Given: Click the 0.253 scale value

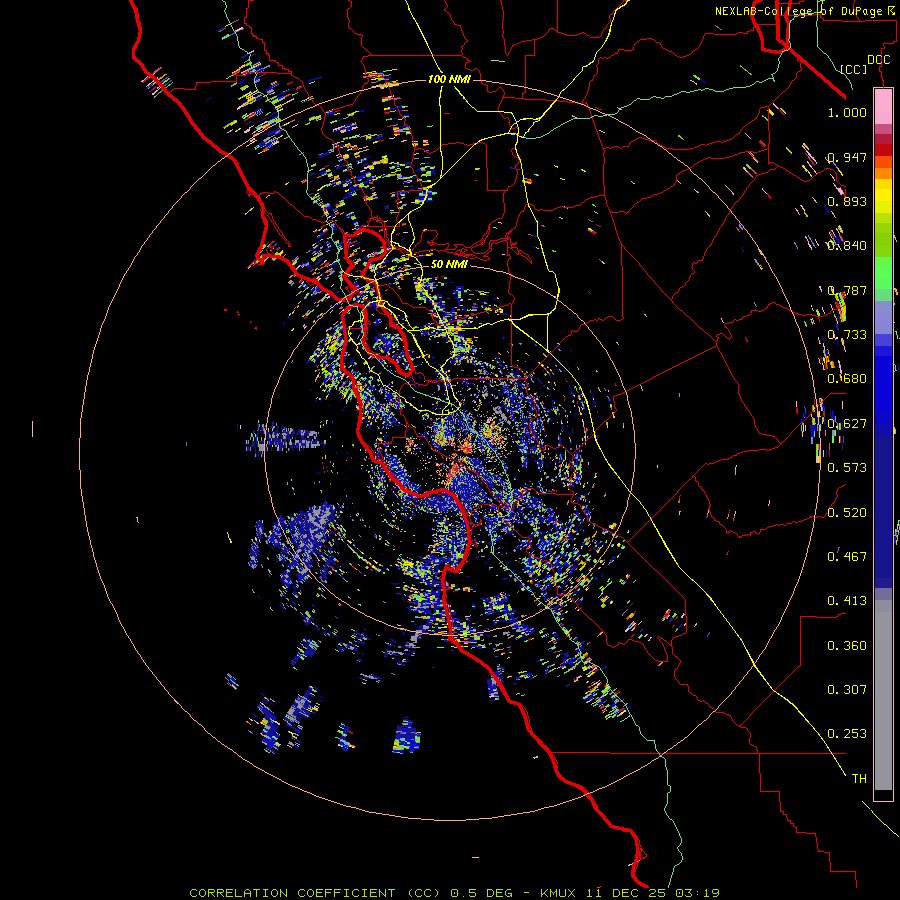Looking at the screenshot, I should pos(847,734).
